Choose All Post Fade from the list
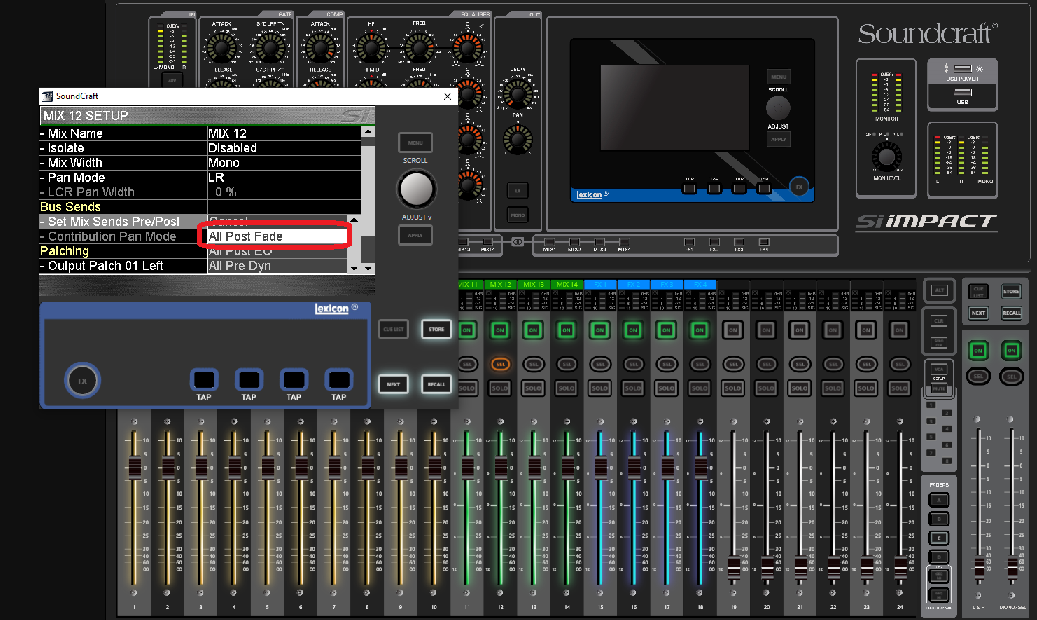This screenshot has height=620, width=1037. tap(277, 236)
